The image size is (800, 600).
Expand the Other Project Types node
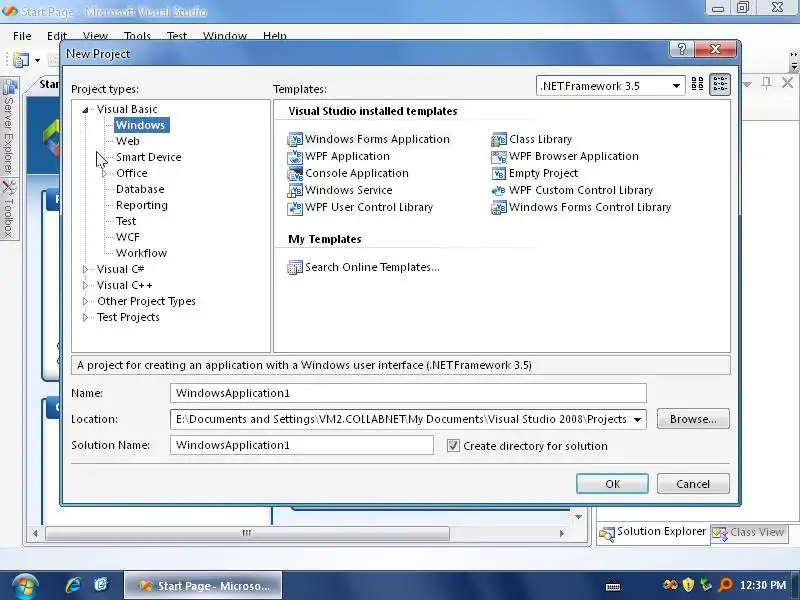[85, 301]
